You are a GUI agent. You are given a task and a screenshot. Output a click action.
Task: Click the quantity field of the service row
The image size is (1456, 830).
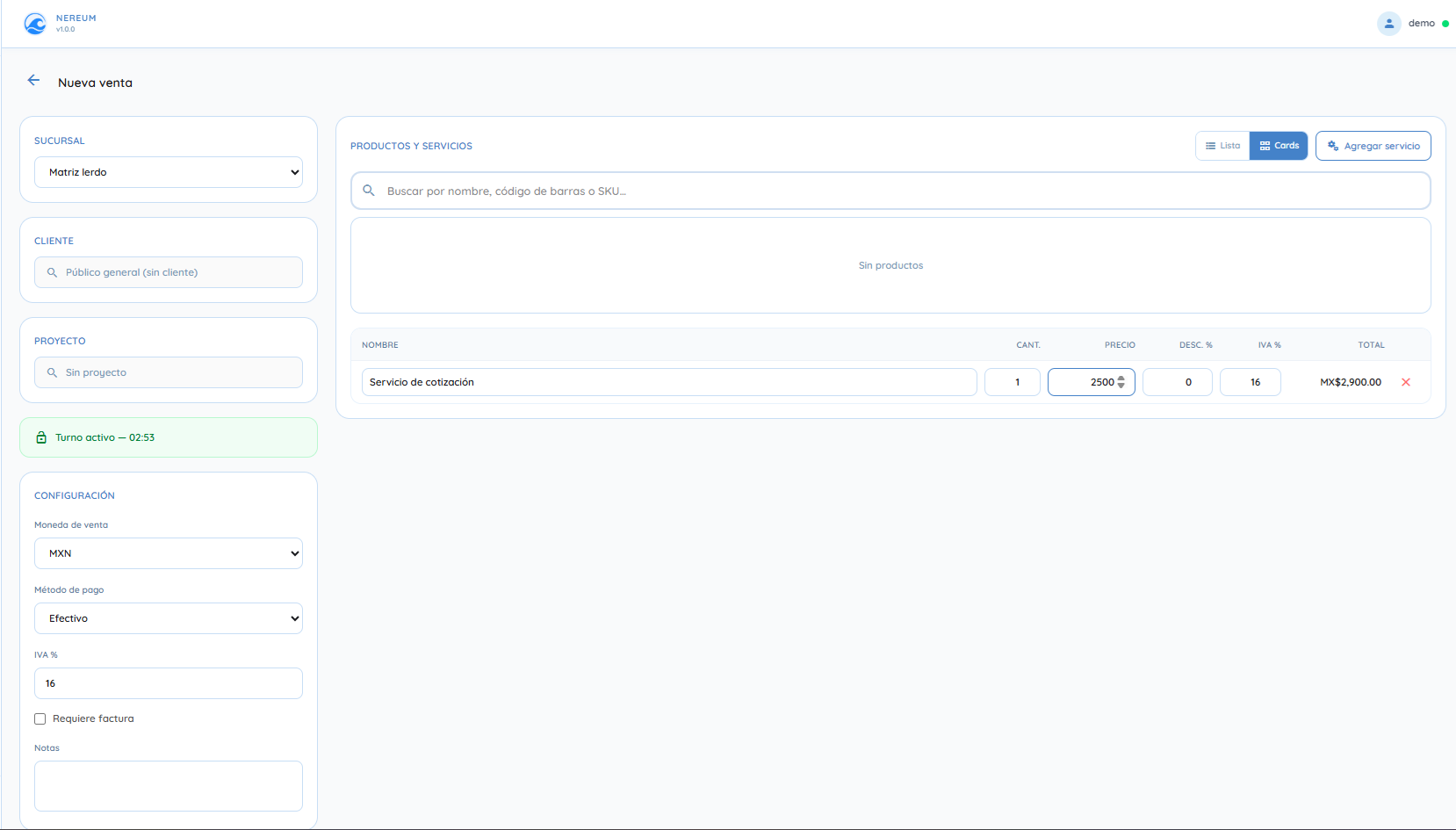(1013, 382)
